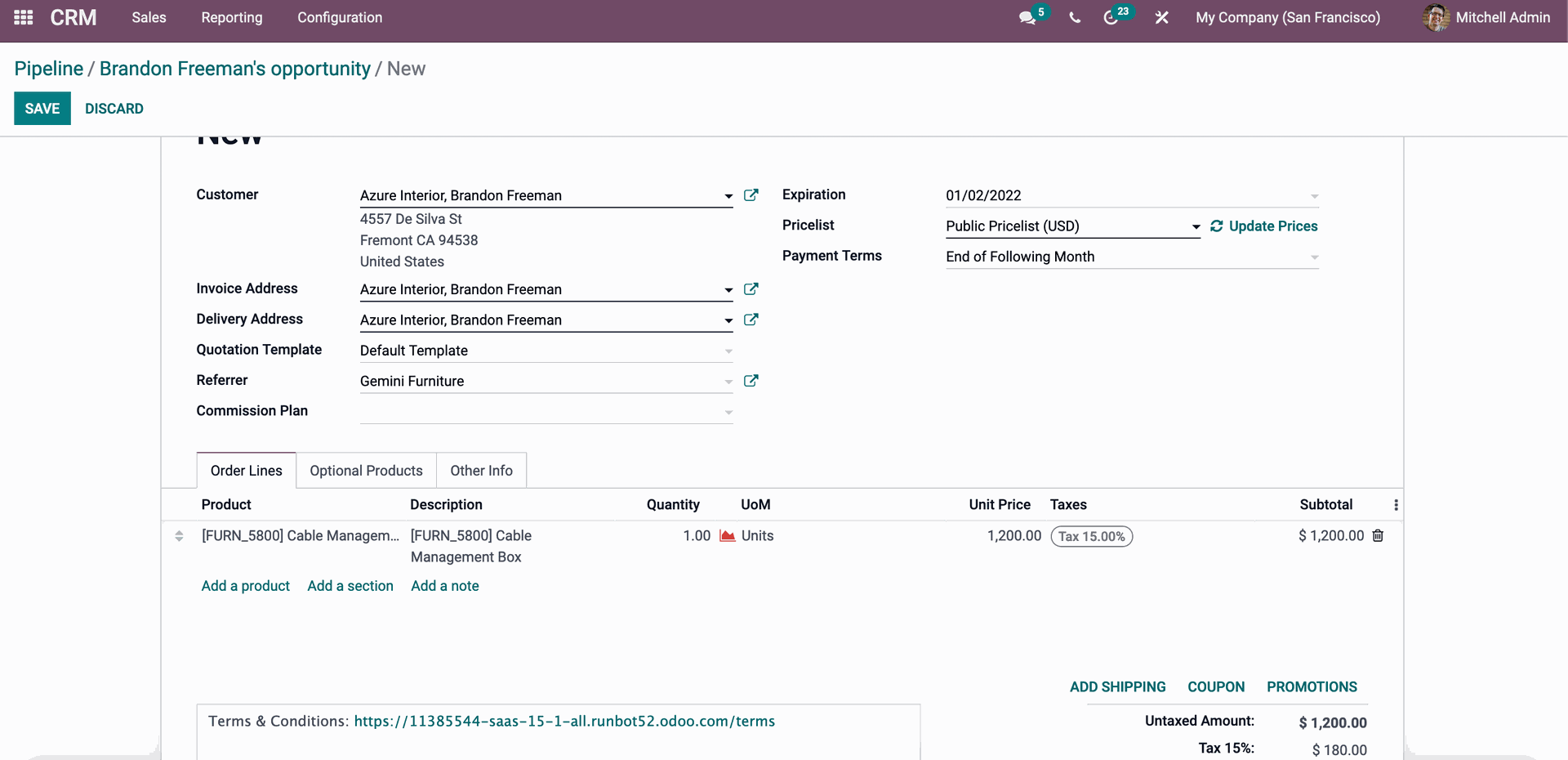This screenshot has height=760, width=1568.
Task: Click the SAVE button
Action: coord(42,109)
